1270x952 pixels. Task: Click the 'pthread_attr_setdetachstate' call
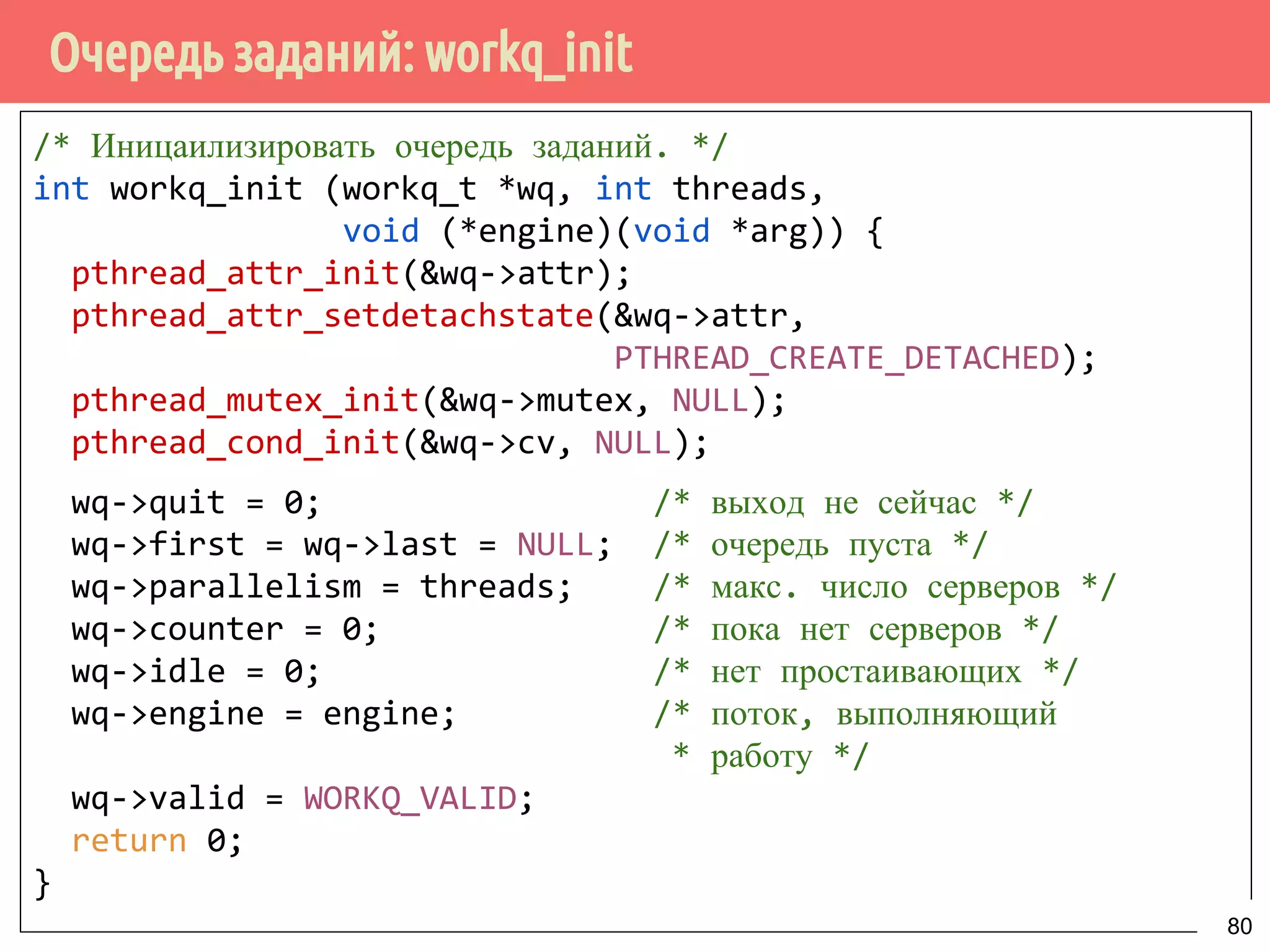[x=333, y=317]
